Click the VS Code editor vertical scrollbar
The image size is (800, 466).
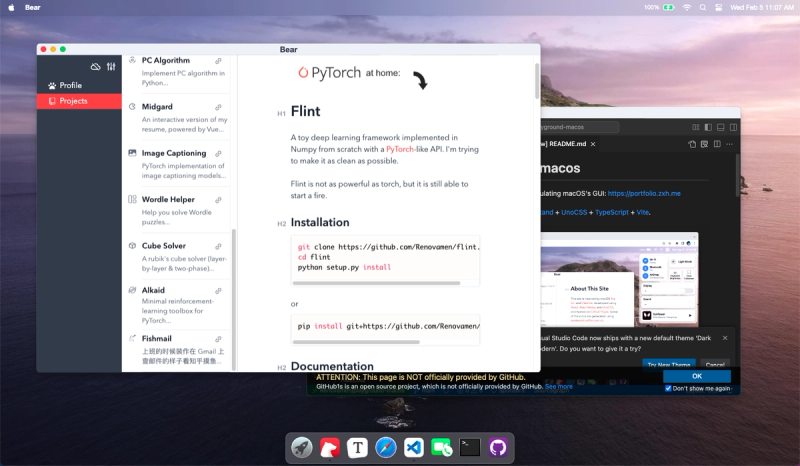pyautogui.click(x=737, y=175)
